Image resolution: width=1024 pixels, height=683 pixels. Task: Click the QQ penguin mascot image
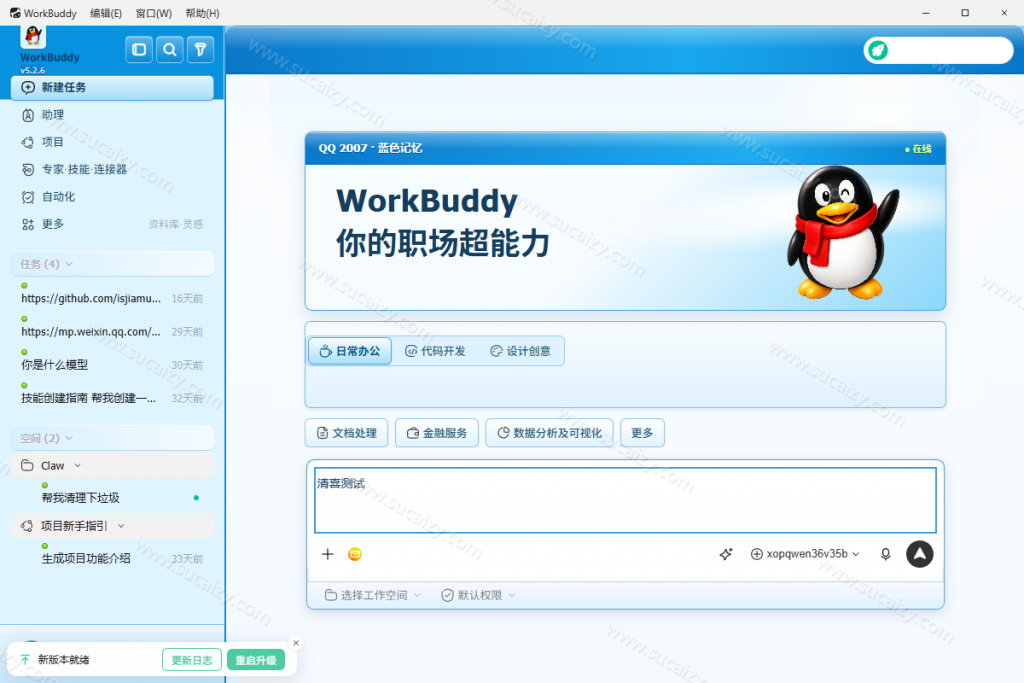click(x=842, y=233)
